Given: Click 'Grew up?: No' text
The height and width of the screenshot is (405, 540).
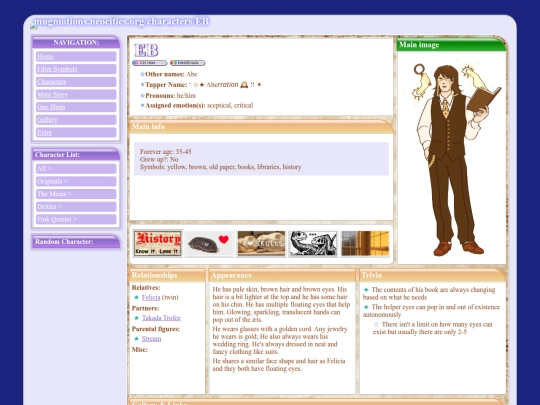Looking at the screenshot, I should (159, 159).
